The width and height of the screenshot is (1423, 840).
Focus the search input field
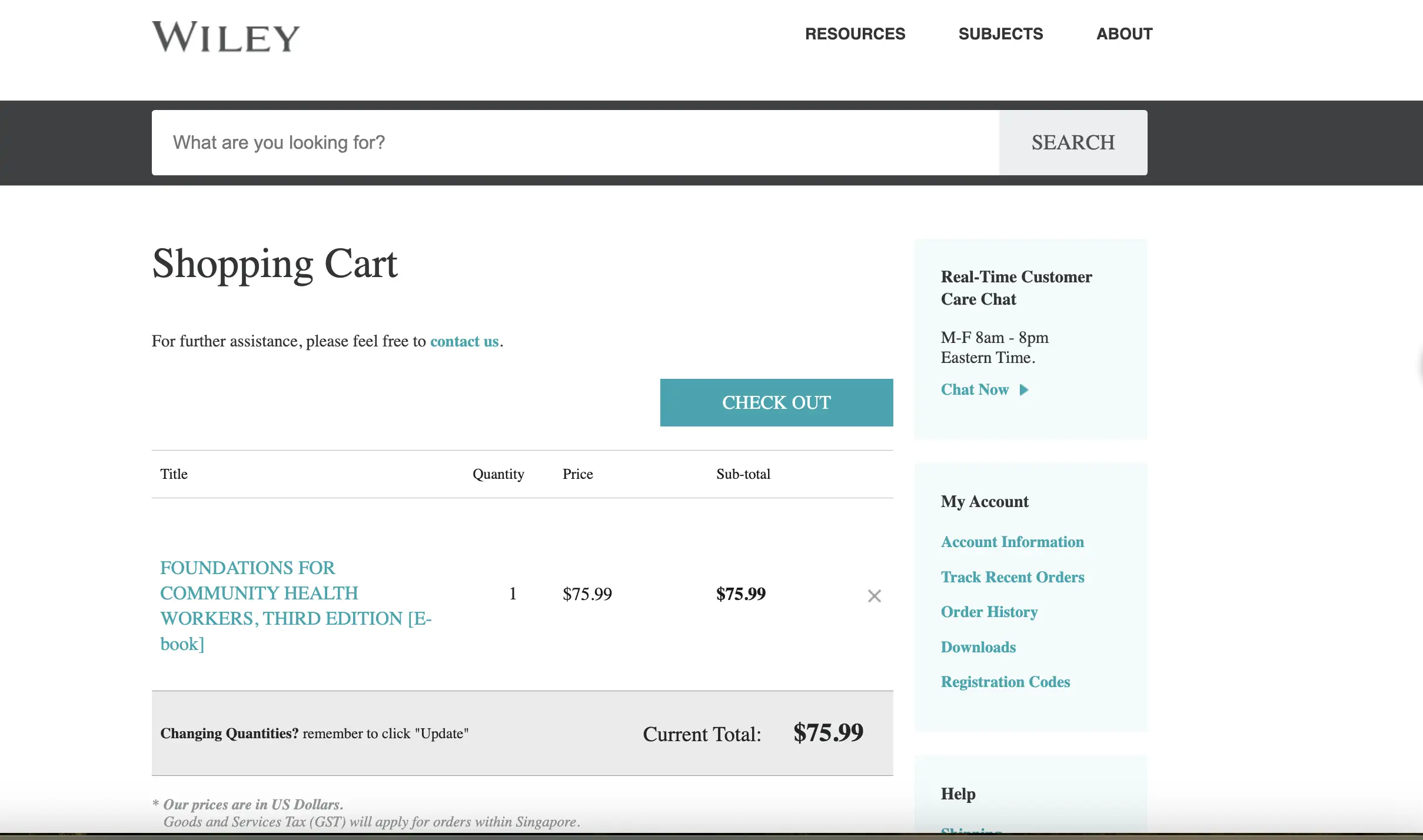[575, 142]
